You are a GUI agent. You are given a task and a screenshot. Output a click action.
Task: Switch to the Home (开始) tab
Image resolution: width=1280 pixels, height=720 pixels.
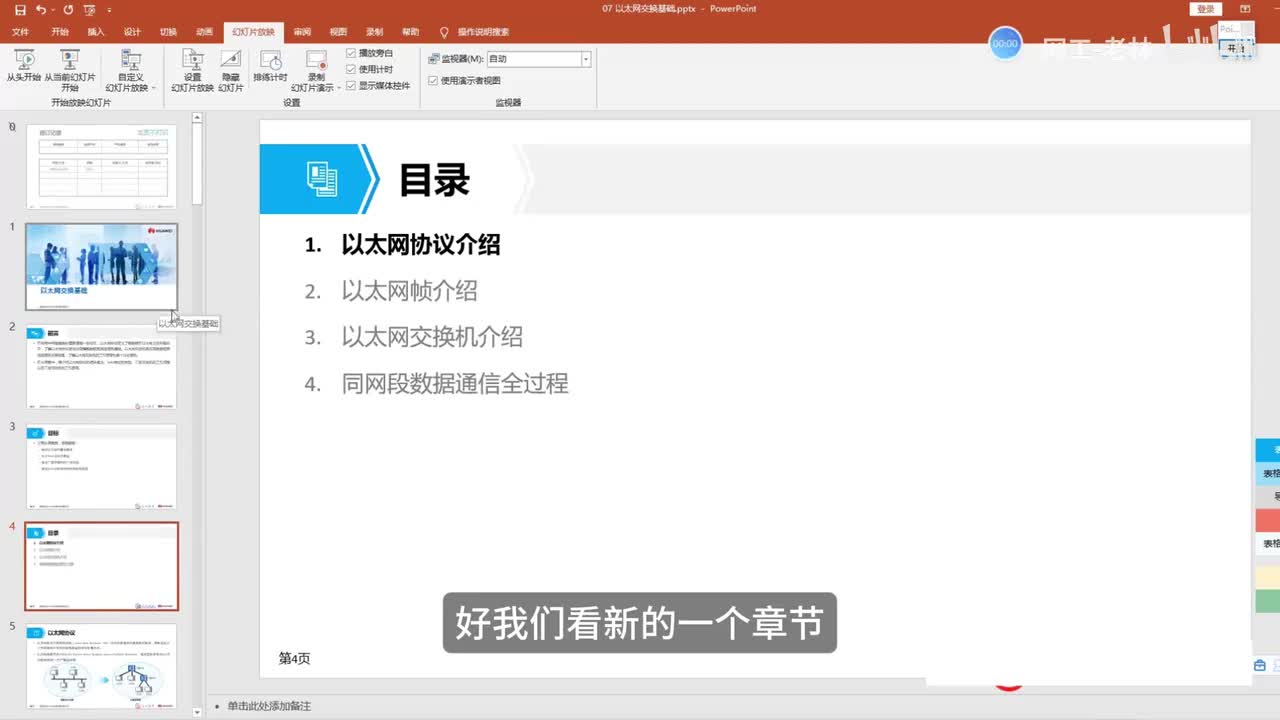(x=60, y=32)
